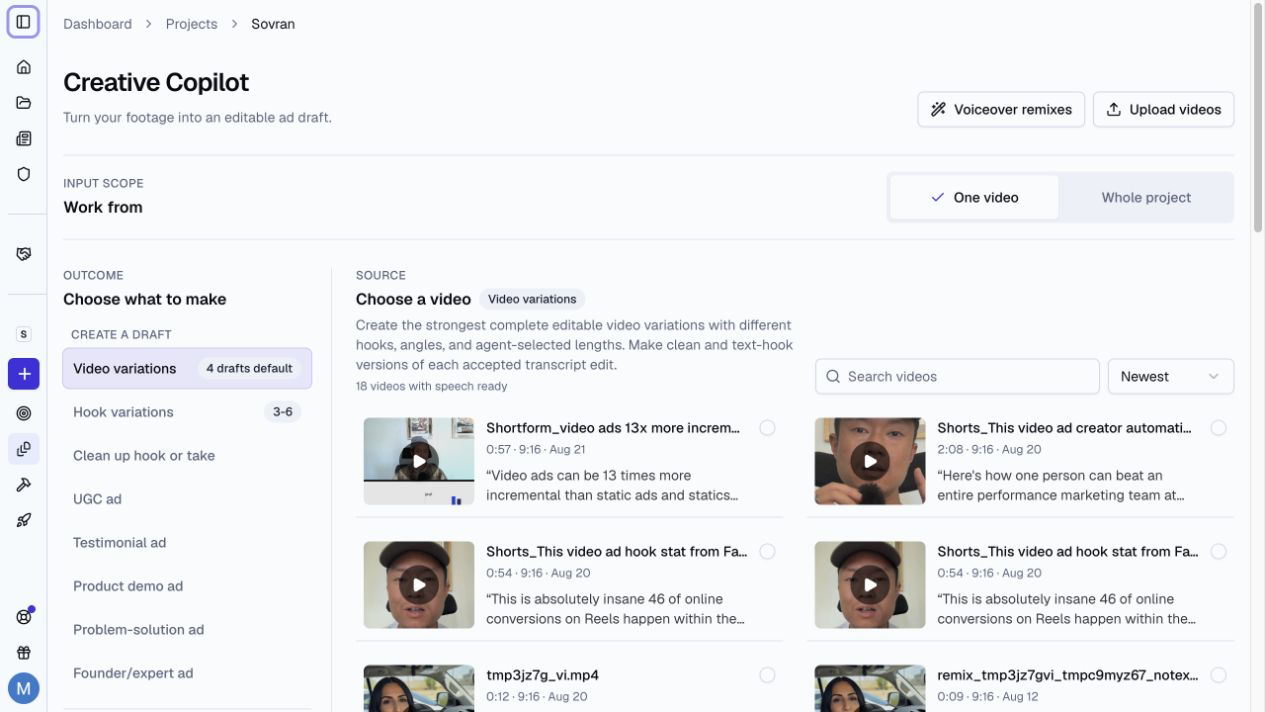Play the right 0:54 hook stat thumbnail

(x=870, y=585)
